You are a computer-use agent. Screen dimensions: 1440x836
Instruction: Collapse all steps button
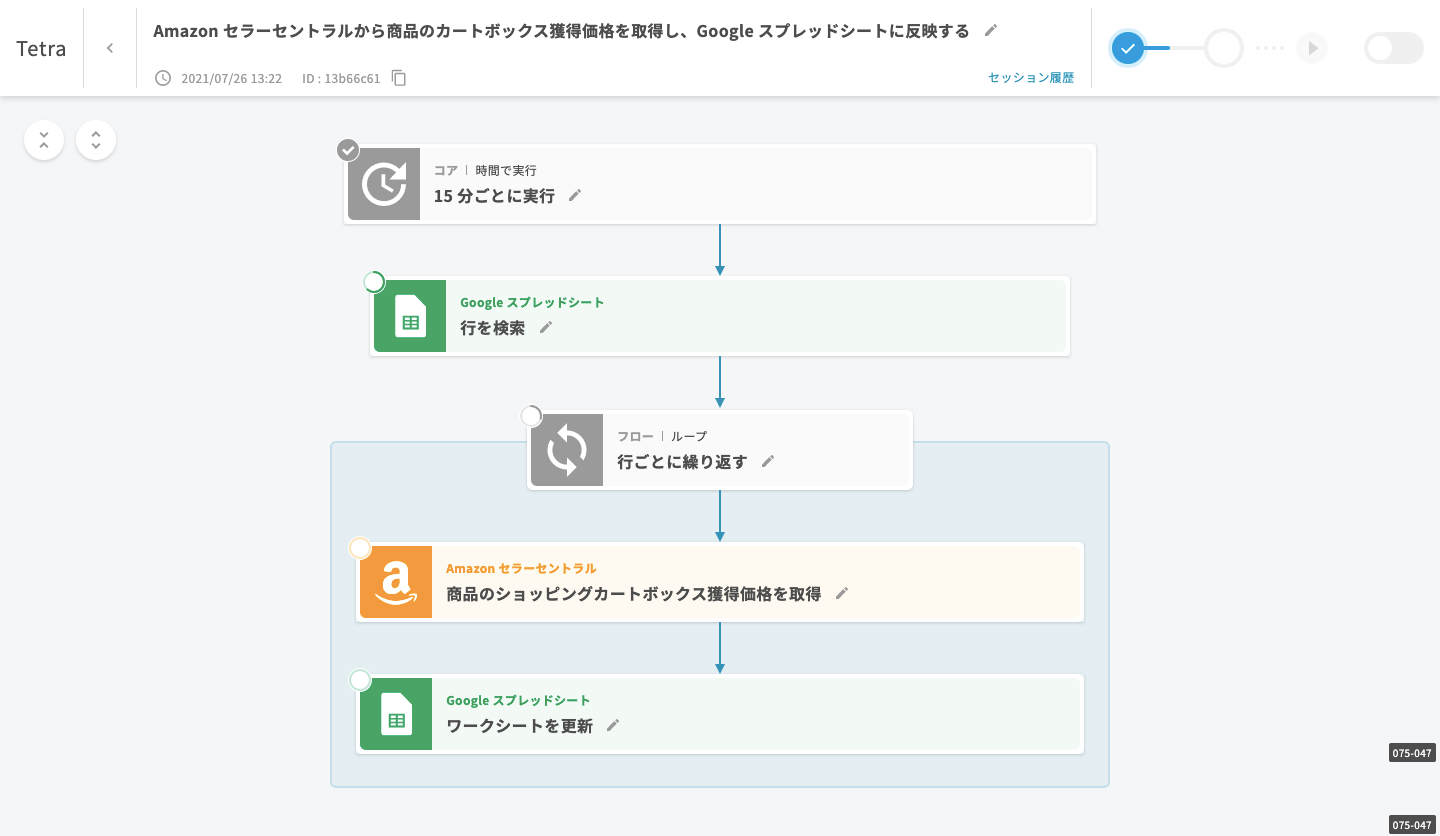[44, 140]
